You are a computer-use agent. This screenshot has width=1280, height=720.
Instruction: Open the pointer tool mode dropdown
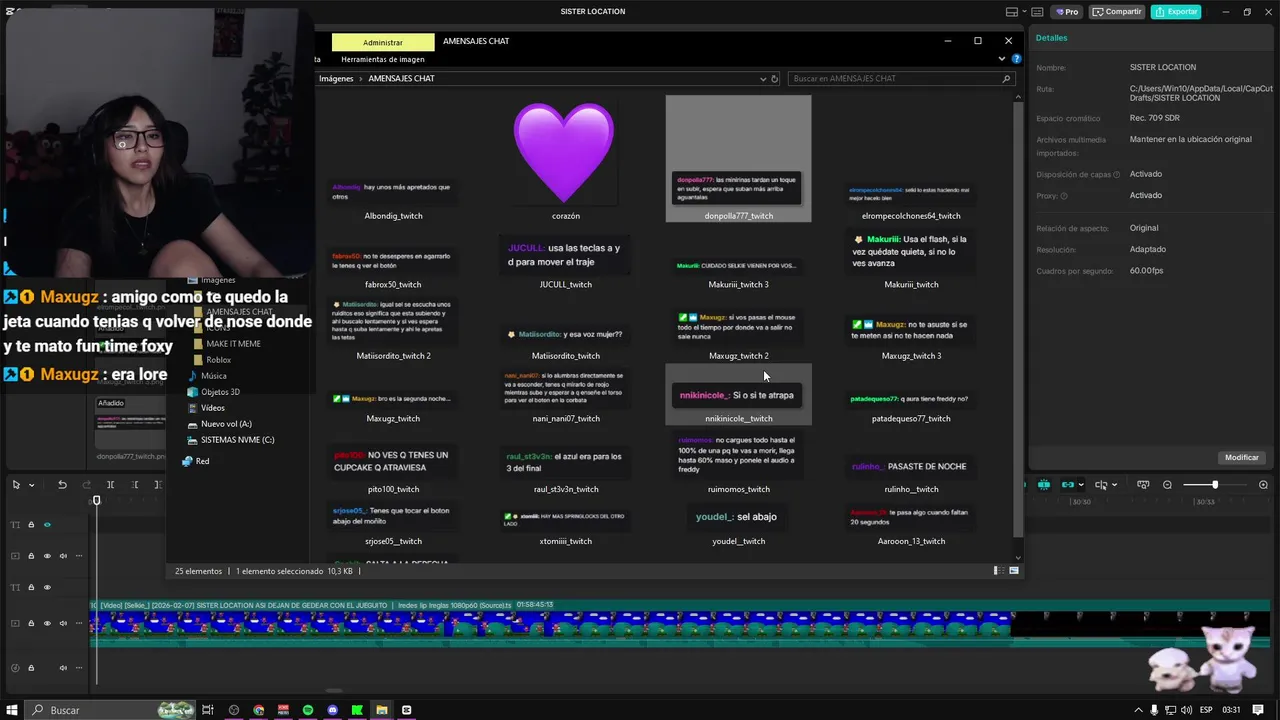[31, 485]
